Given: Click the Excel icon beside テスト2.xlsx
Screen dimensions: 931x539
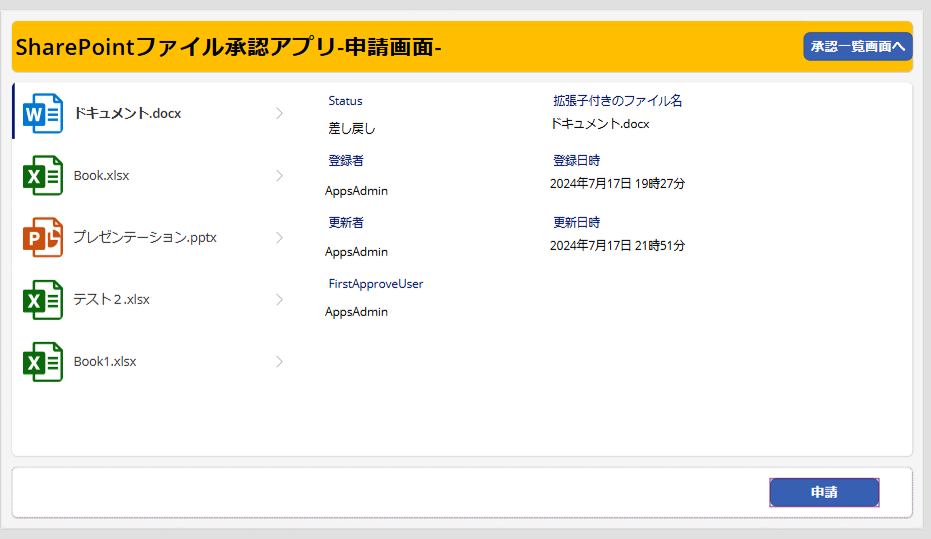Looking at the screenshot, I should [43, 300].
